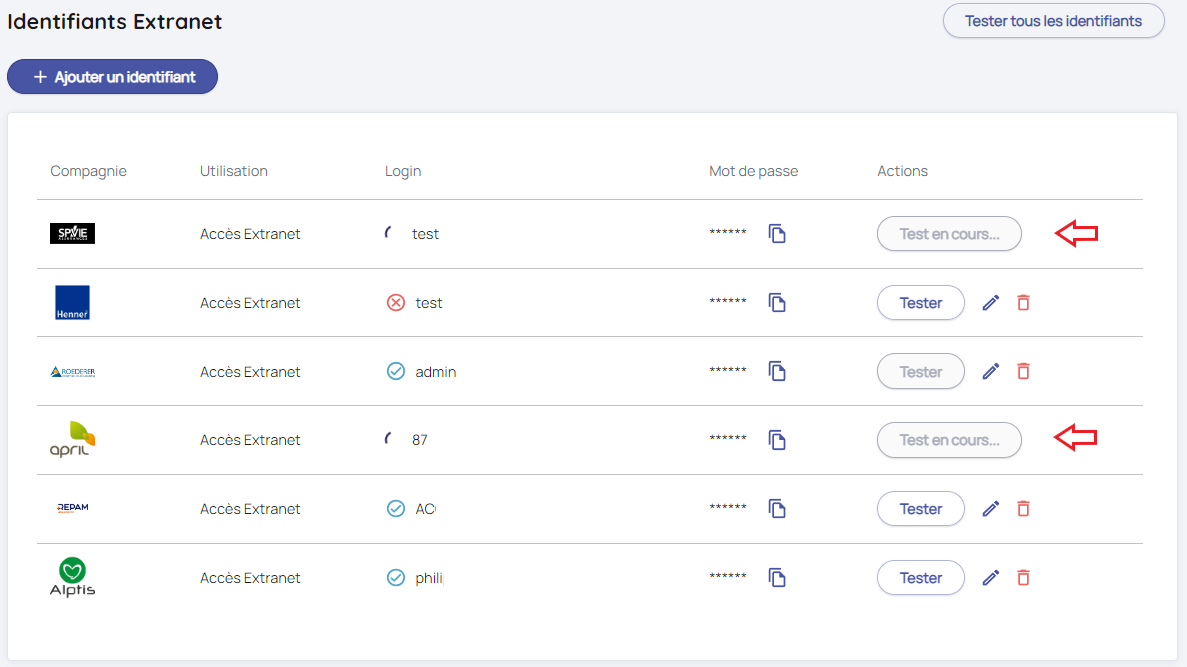Click the validated check icon beside admin login

[x=396, y=372]
